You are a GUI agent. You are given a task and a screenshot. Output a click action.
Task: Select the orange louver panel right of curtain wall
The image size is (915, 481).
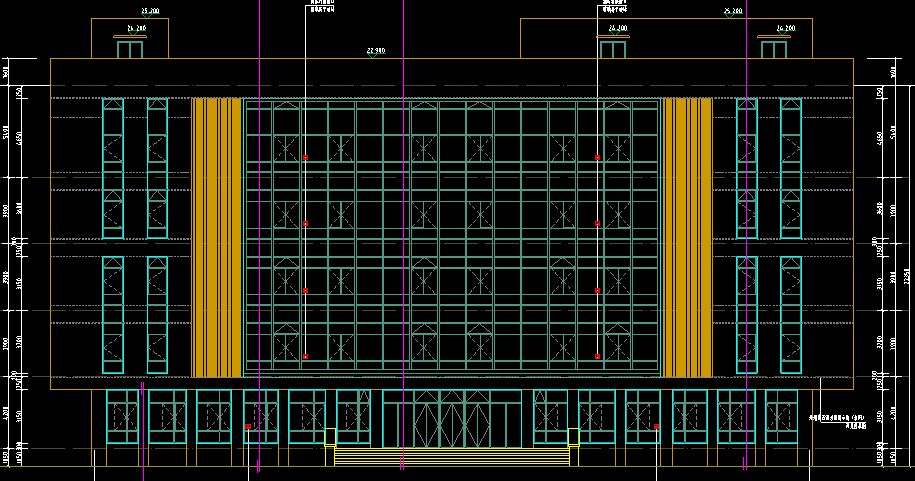(x=687, y=238)
